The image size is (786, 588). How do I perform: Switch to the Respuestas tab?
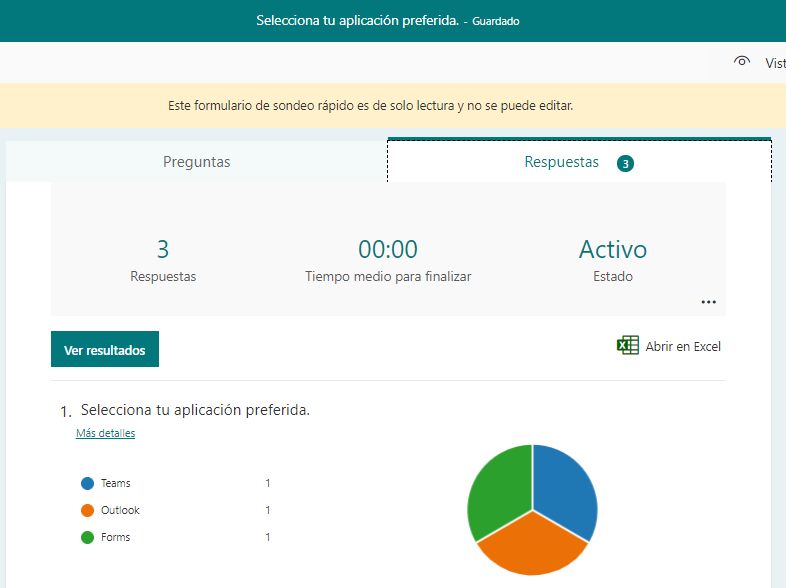561,162
